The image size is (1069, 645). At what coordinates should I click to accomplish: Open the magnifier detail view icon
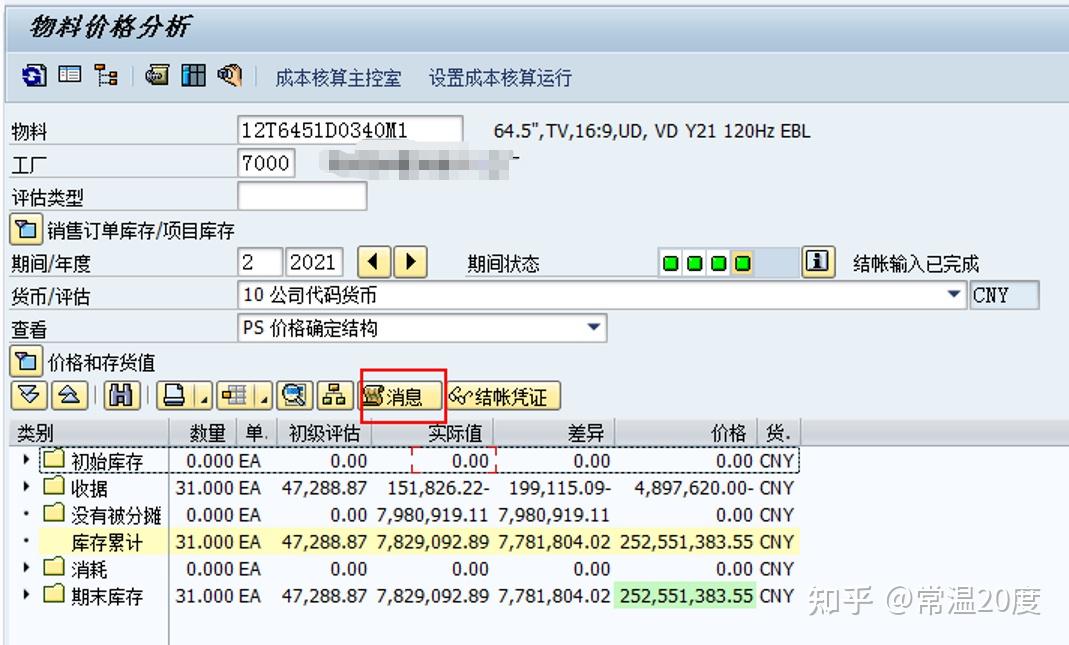(x=293, y=395)
